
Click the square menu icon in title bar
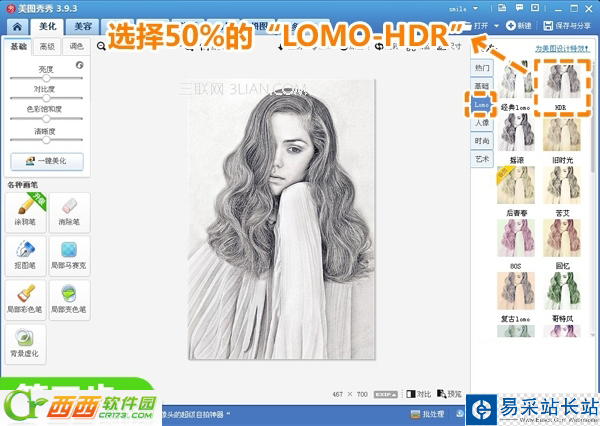[x=535, y=8]
